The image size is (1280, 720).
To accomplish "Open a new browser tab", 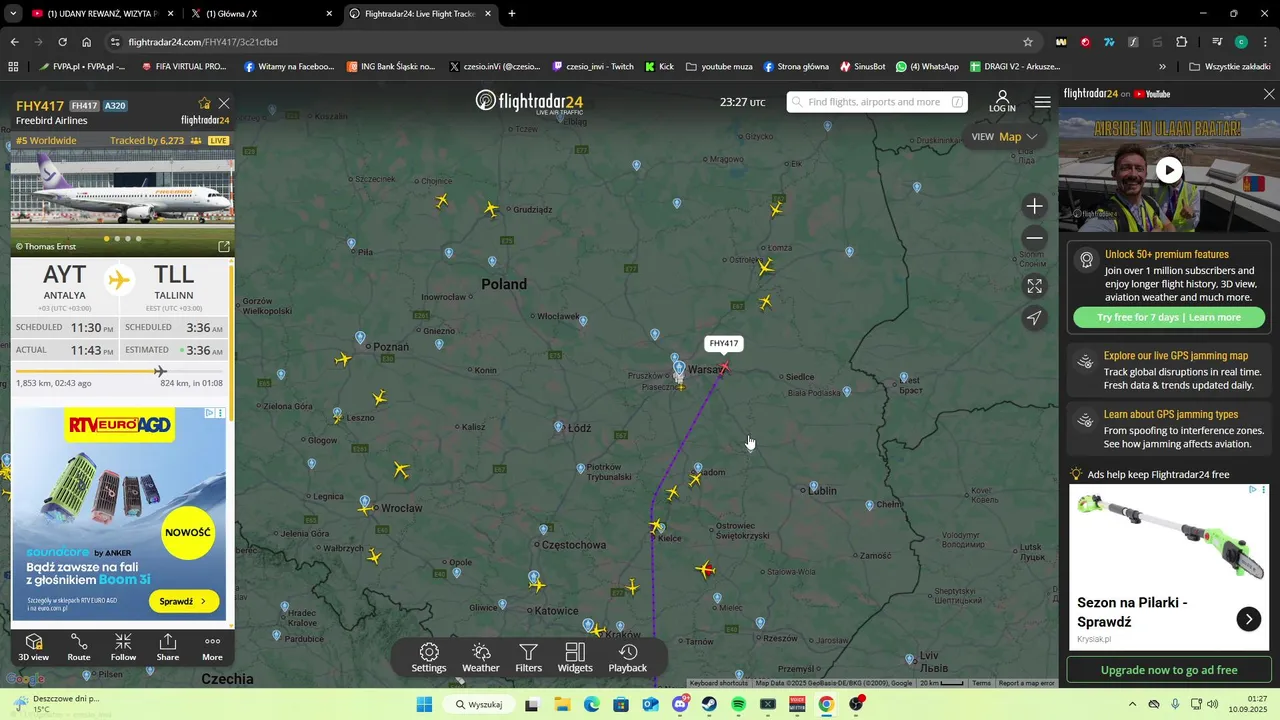I will coord(512,14).
